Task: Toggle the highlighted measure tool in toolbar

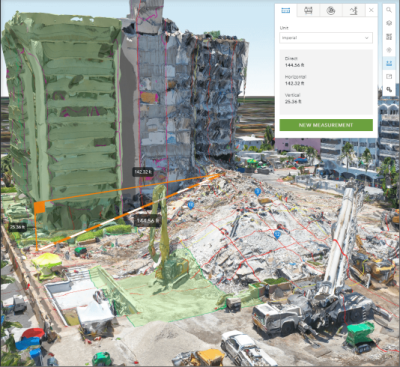Action: 389,63
